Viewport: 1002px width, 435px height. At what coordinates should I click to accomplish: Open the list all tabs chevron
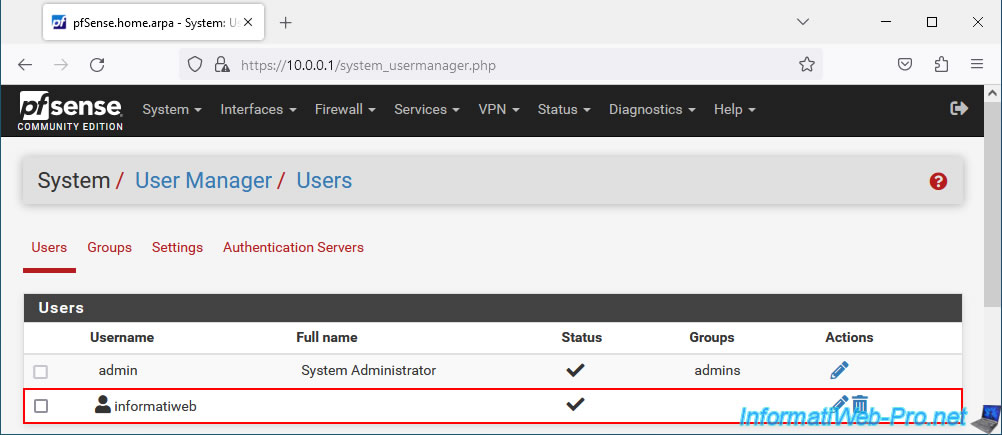[803, 22]
